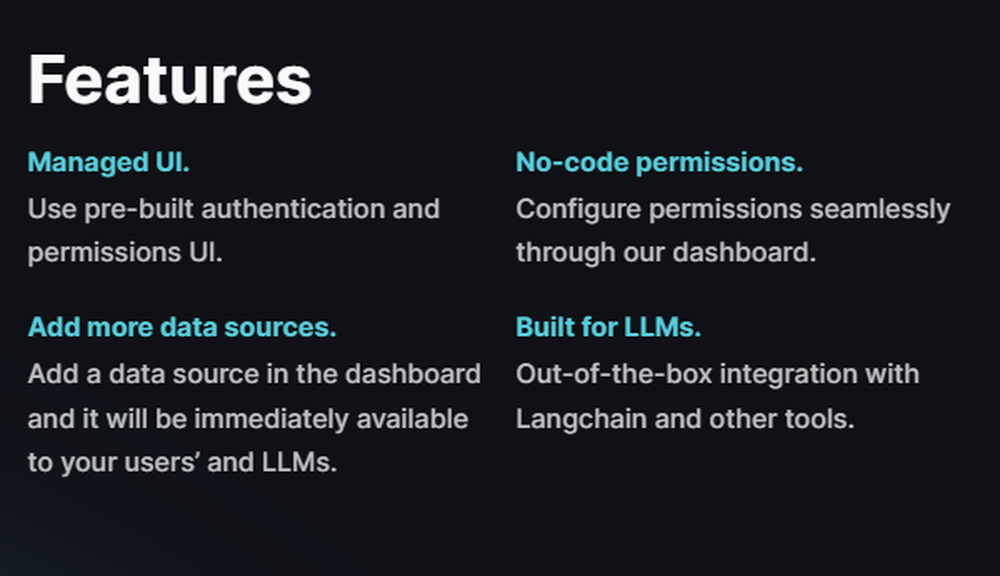Click the 'and it will be immediately available' line

coord(248,419)
